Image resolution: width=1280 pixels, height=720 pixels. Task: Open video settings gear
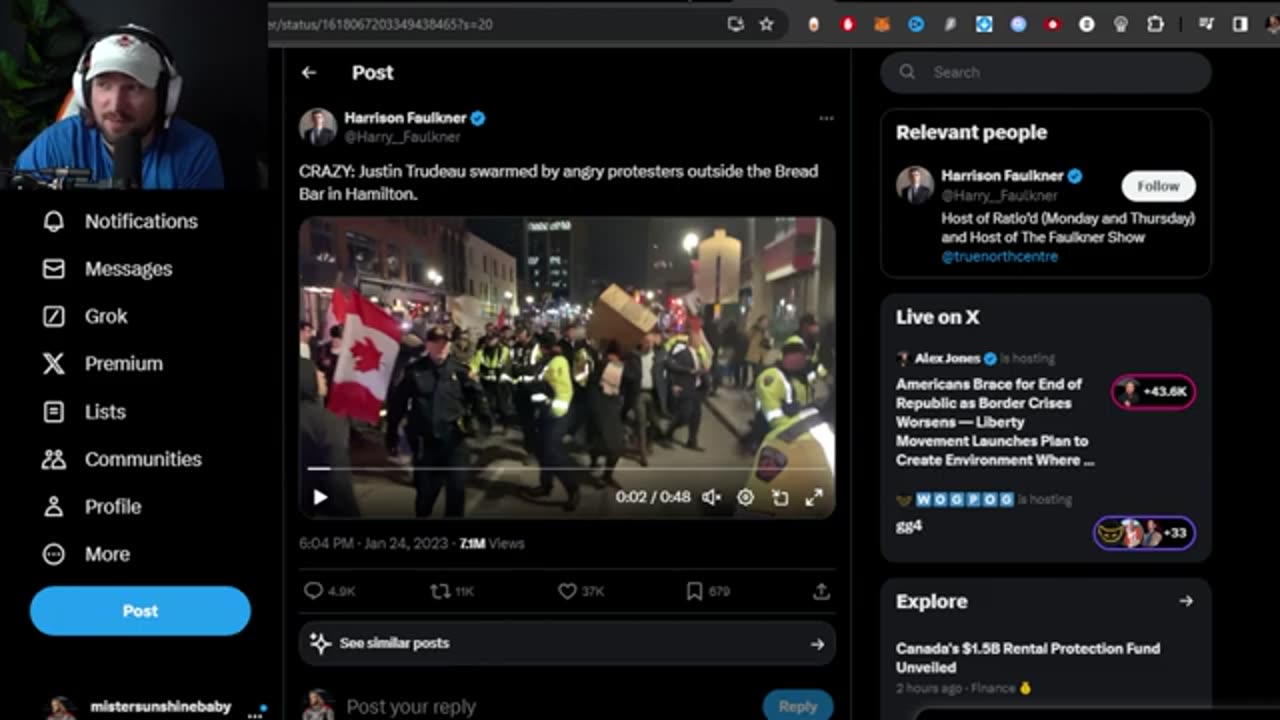coord(746,497)
